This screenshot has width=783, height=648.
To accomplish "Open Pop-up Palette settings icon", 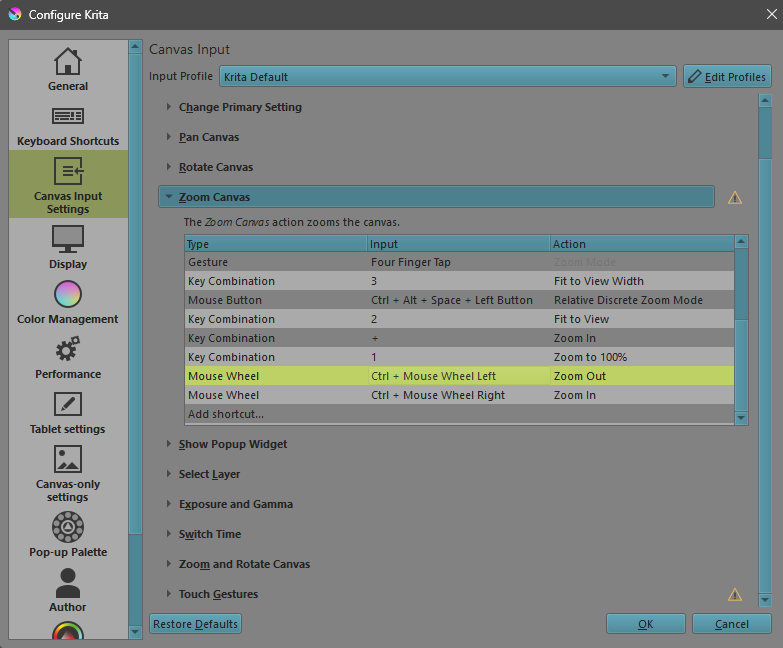I will 68,527.
